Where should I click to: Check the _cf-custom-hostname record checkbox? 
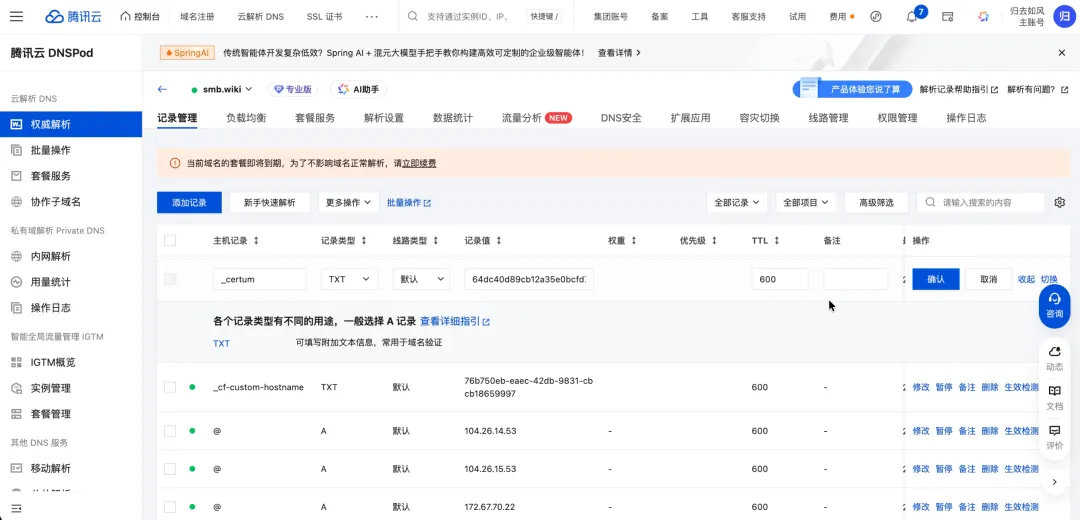pos(170,387)
